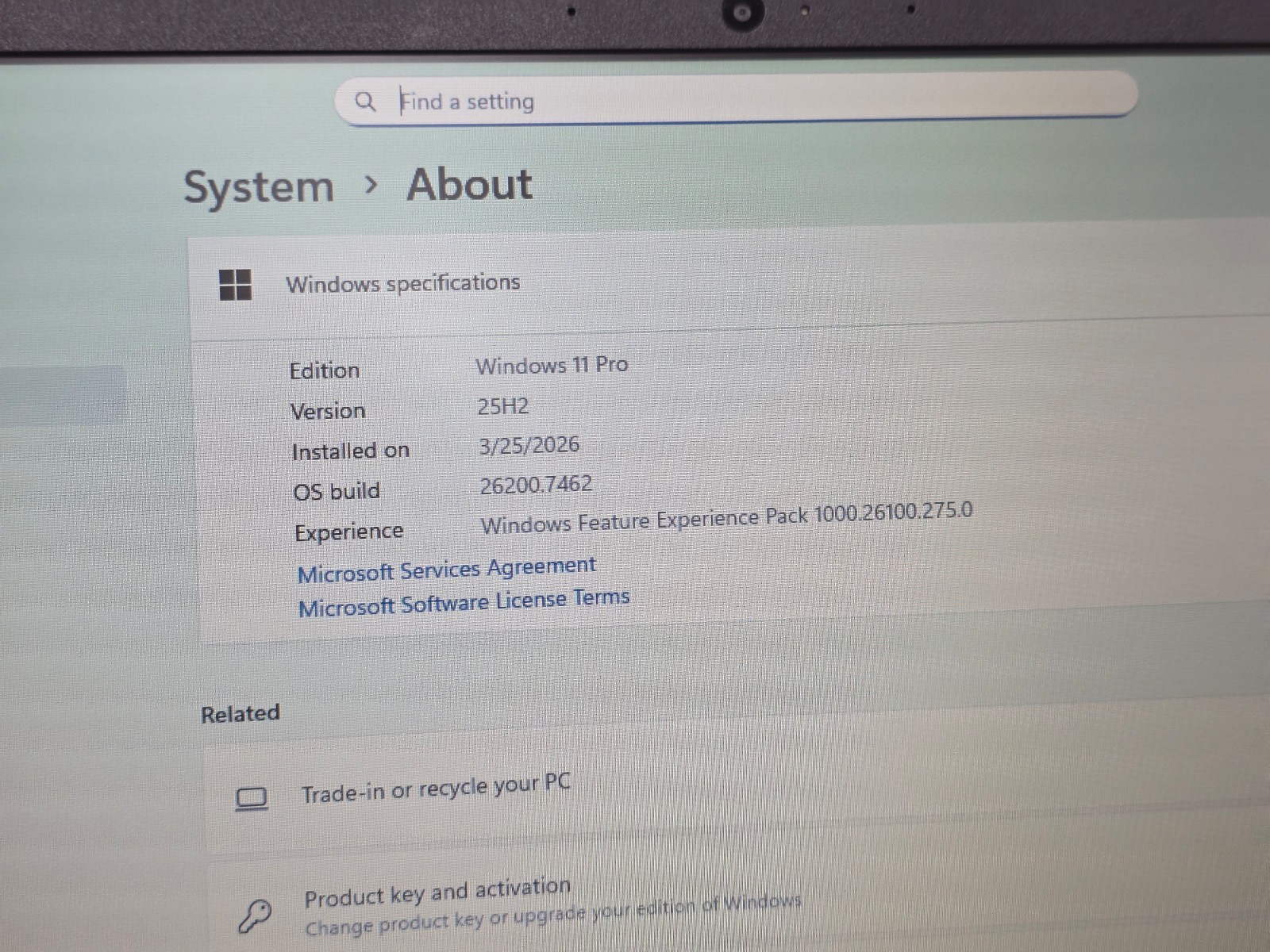1270x952 pixels.
Task: Click the laptop icon beside Trade-in
Action: (x=252, y=798)
